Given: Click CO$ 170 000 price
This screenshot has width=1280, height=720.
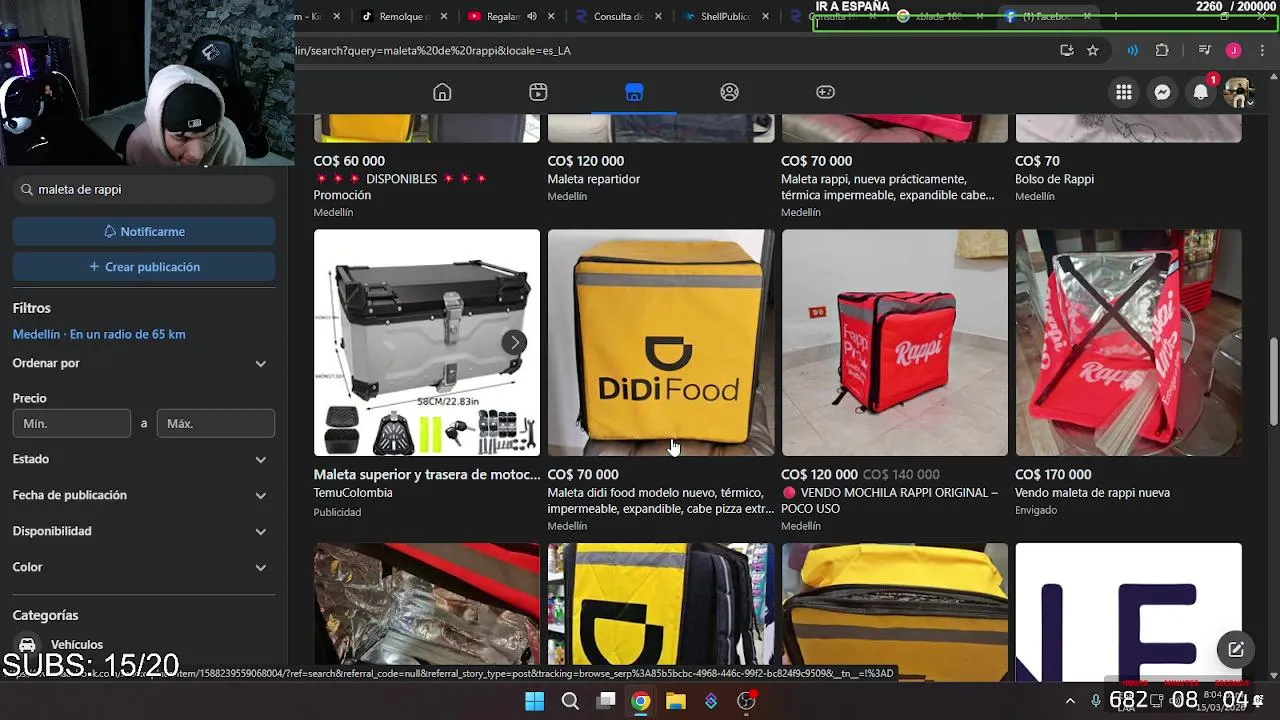Looking at the screenshot, I should pos(1053,474).
